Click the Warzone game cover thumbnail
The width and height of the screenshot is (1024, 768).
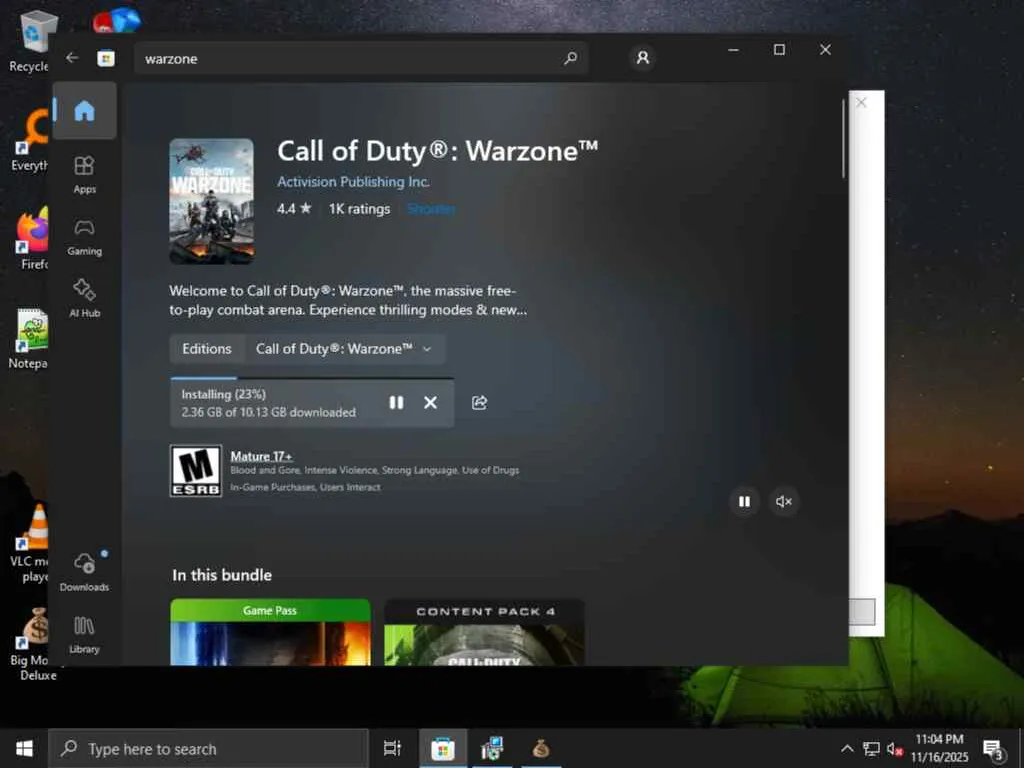212,201
